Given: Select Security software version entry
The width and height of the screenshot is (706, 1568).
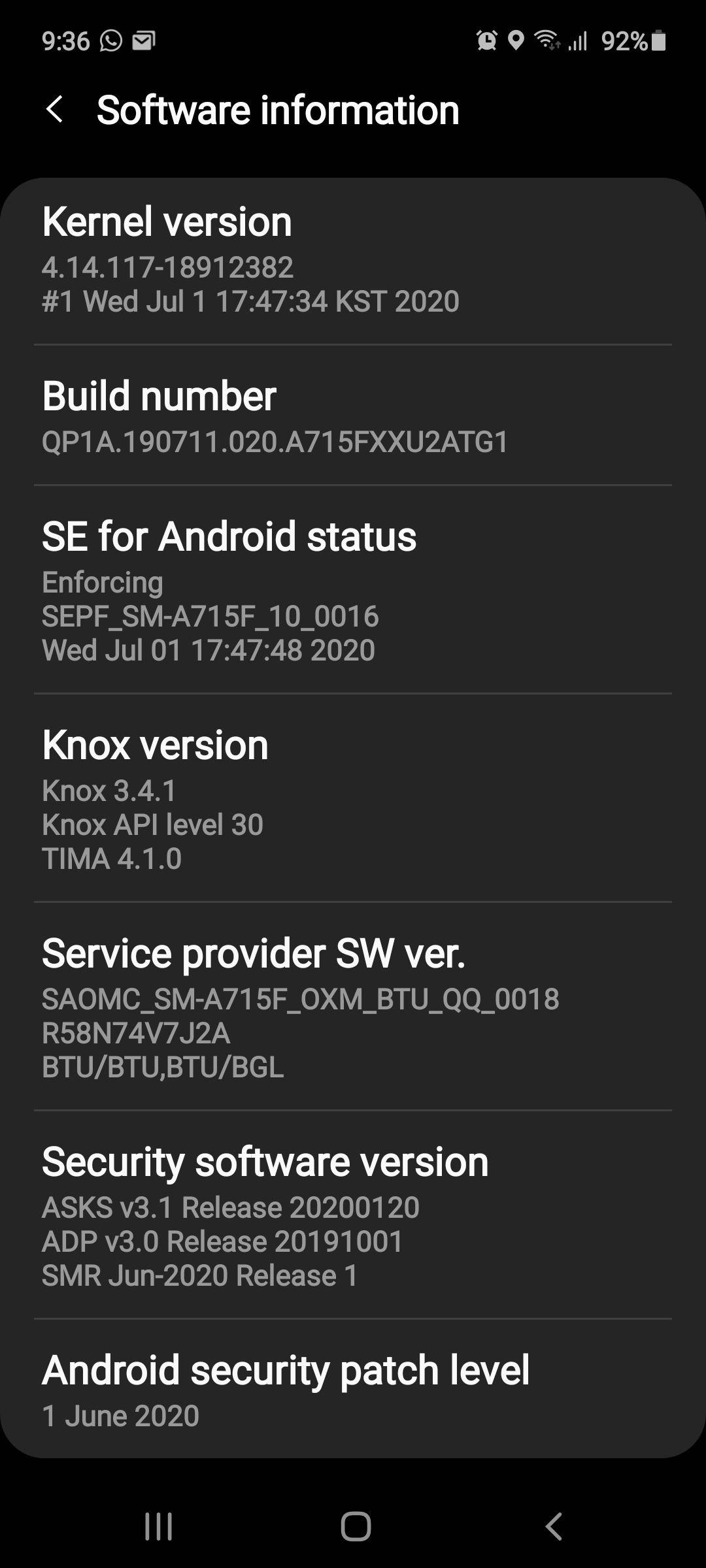Looking at the screenshot, I should (x=353, y=1215).
